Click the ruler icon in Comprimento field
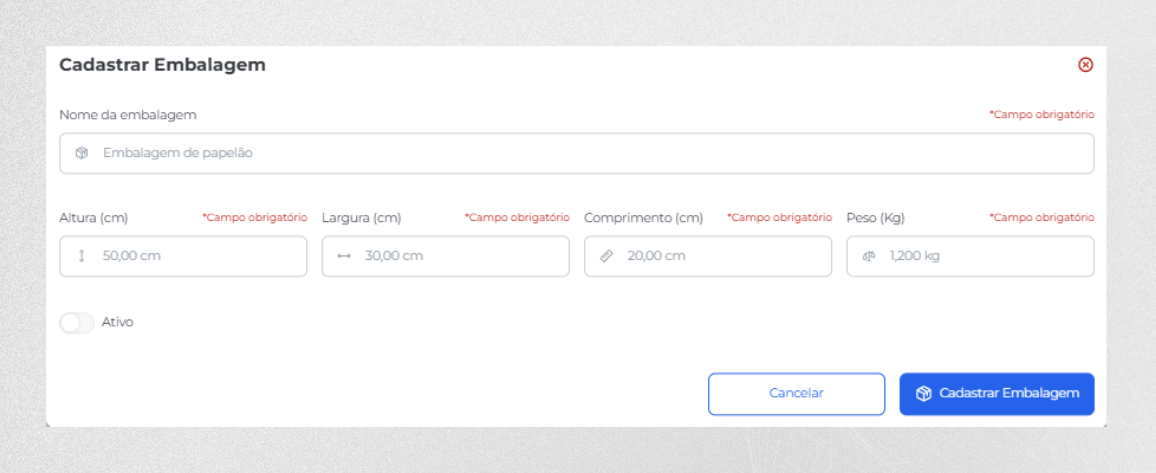 point(607,256)
